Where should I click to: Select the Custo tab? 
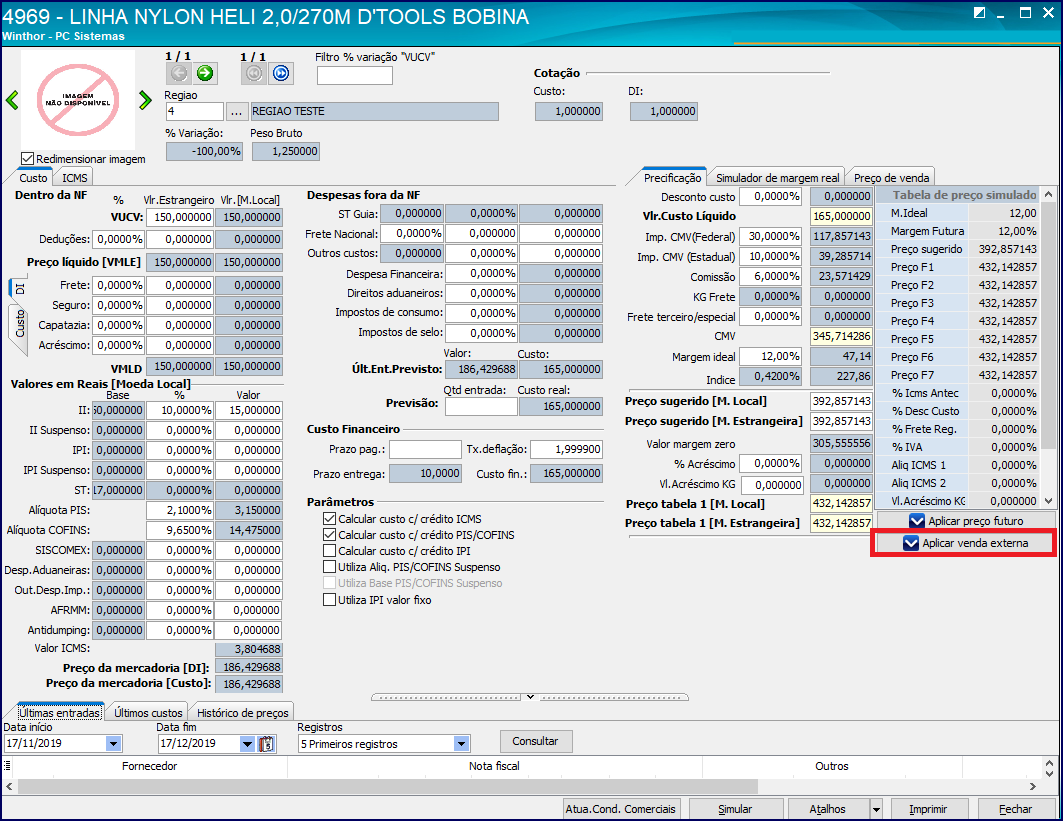(33, 178)
